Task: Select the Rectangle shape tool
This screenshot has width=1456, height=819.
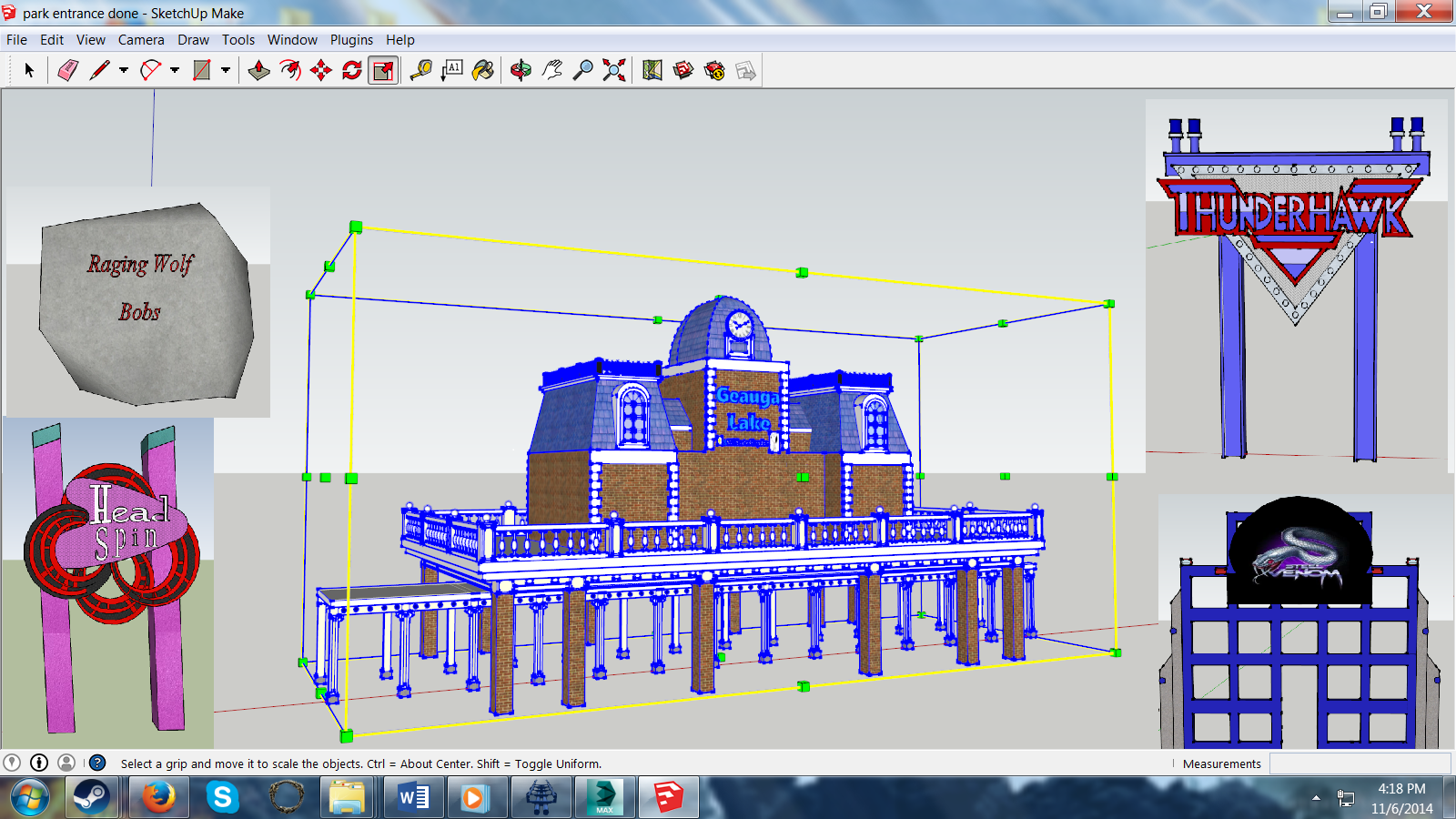Action: tap(201, 70)
